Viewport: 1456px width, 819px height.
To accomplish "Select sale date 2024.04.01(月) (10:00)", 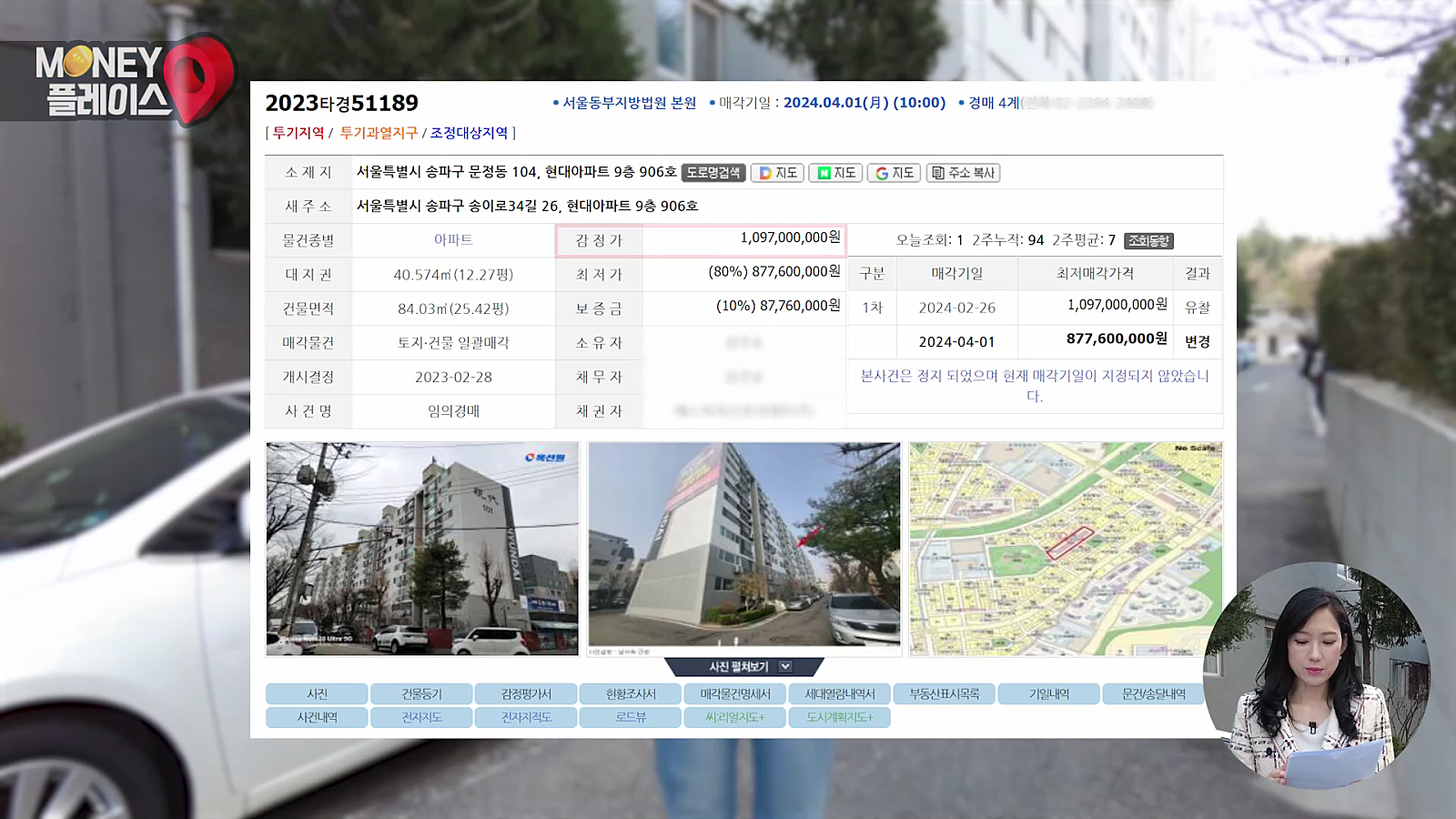I will 864,103.
